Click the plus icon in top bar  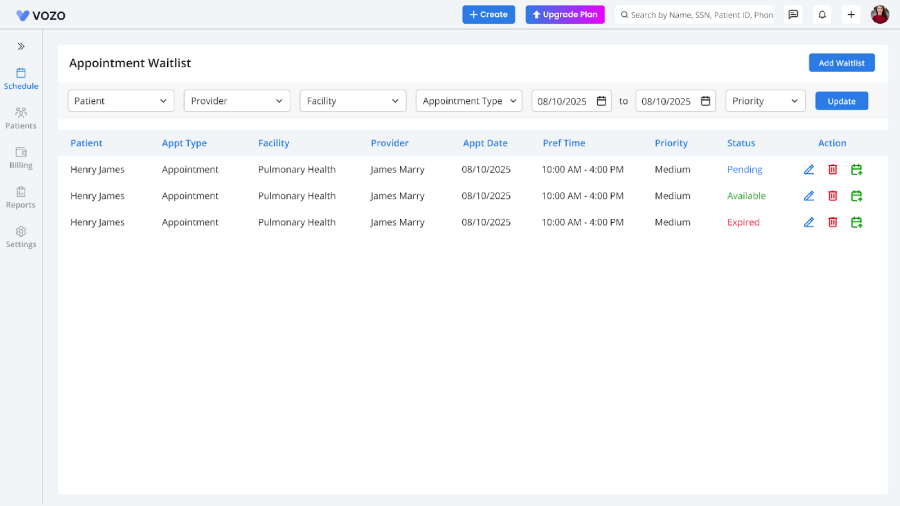(851, 15)
